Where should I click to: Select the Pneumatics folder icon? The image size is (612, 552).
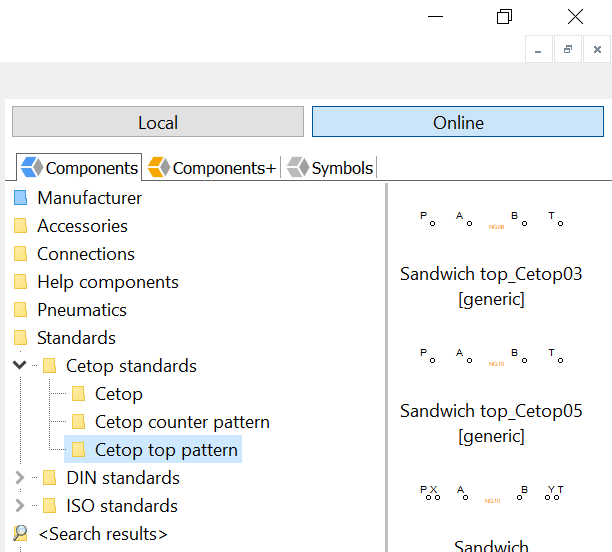[x=20, y=310]
